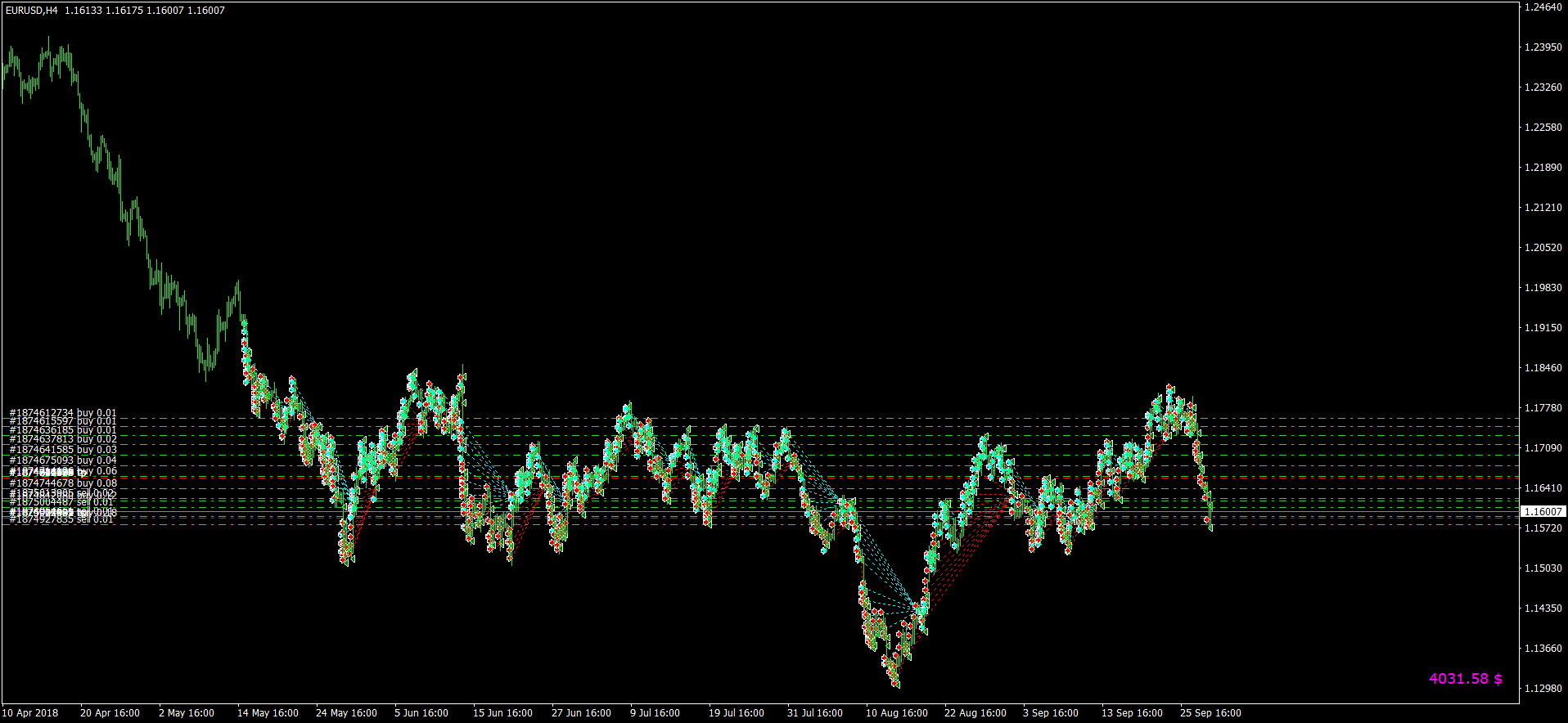Select order #1875004487 sell 0.01 label

(61, 502)
